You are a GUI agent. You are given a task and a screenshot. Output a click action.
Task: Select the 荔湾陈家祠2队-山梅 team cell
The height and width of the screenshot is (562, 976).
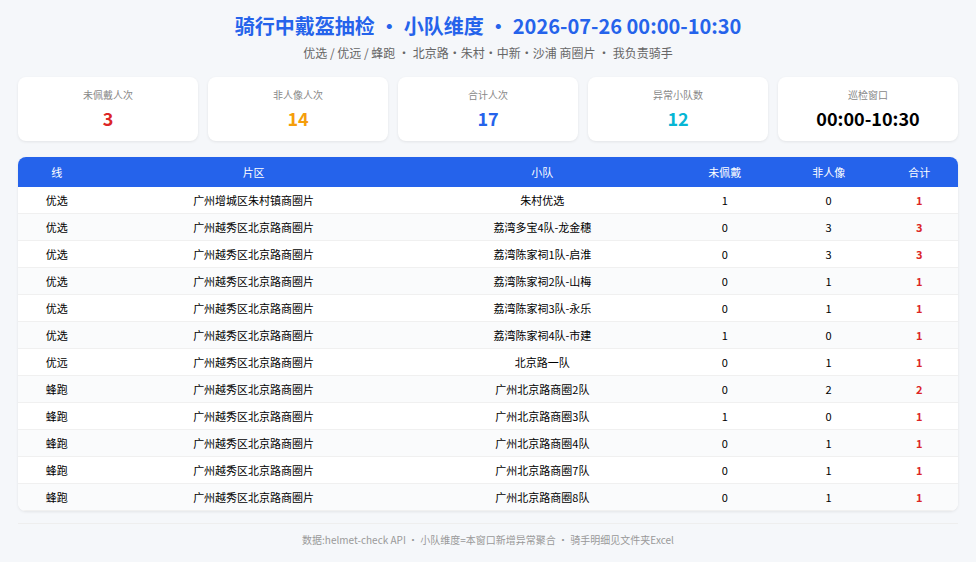(x=542, y=282)
